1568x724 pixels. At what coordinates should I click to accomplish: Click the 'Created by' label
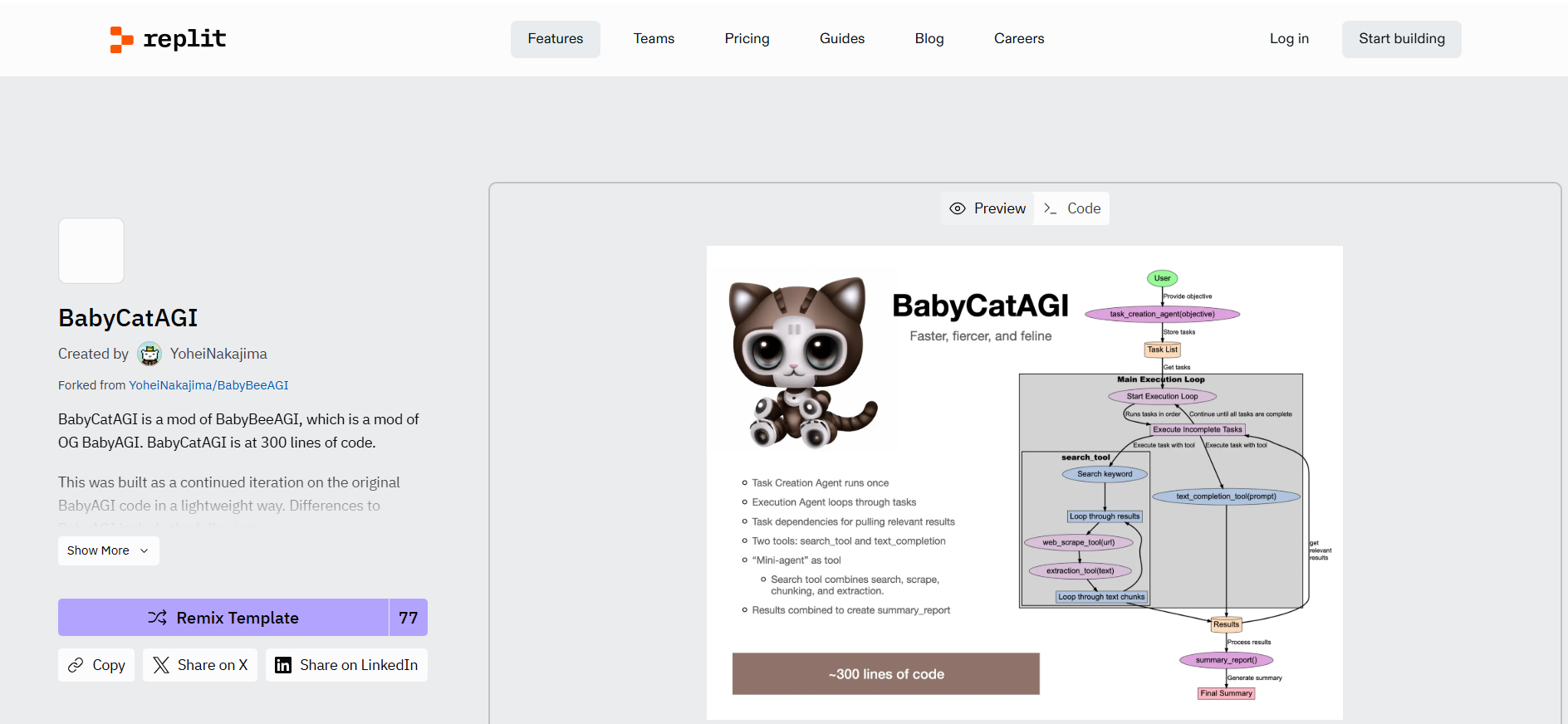coord(93,354)
